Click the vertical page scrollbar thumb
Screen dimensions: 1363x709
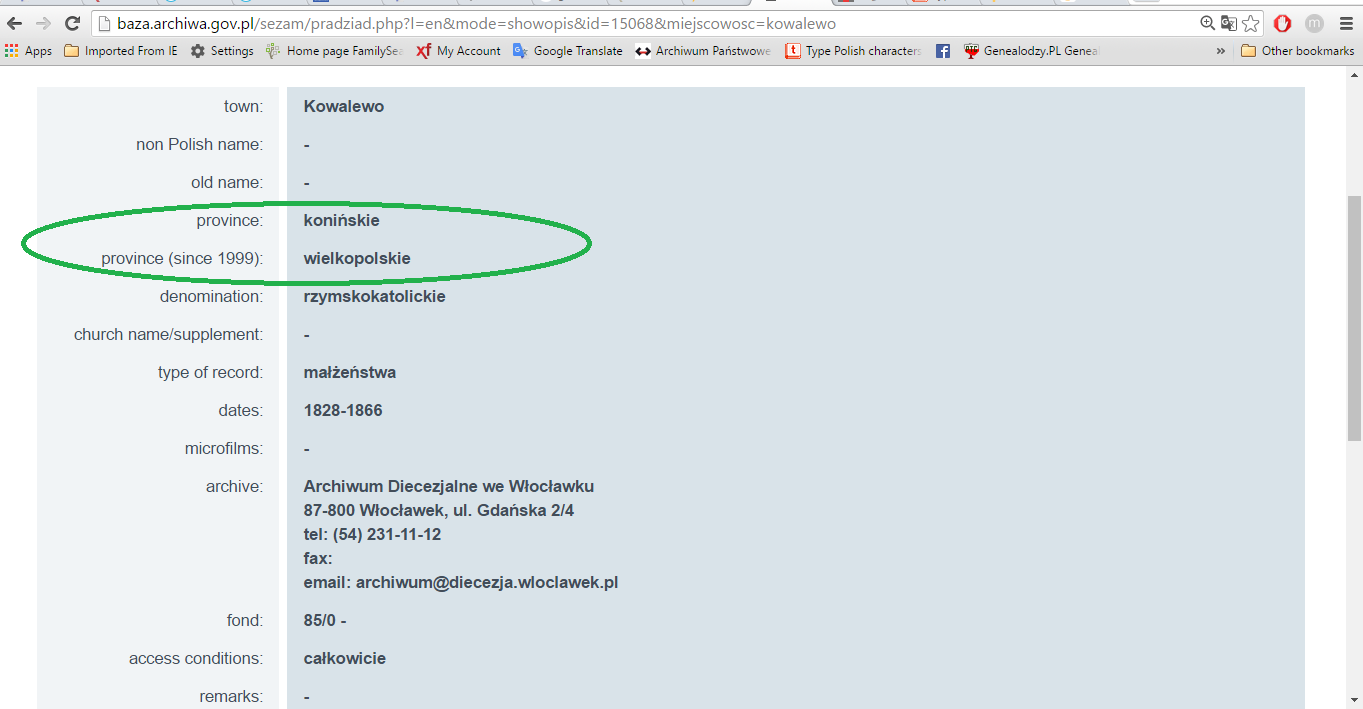point(1354,318)
